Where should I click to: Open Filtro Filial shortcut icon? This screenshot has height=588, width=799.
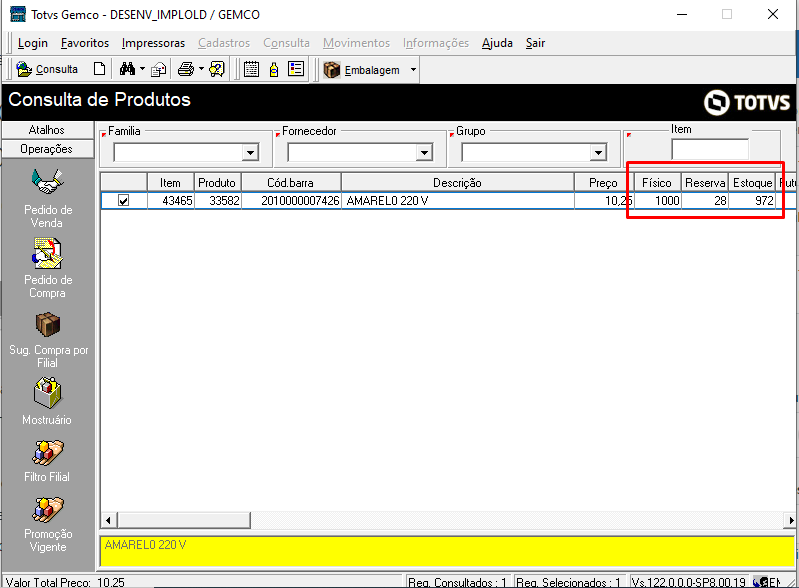pos(48,452)
